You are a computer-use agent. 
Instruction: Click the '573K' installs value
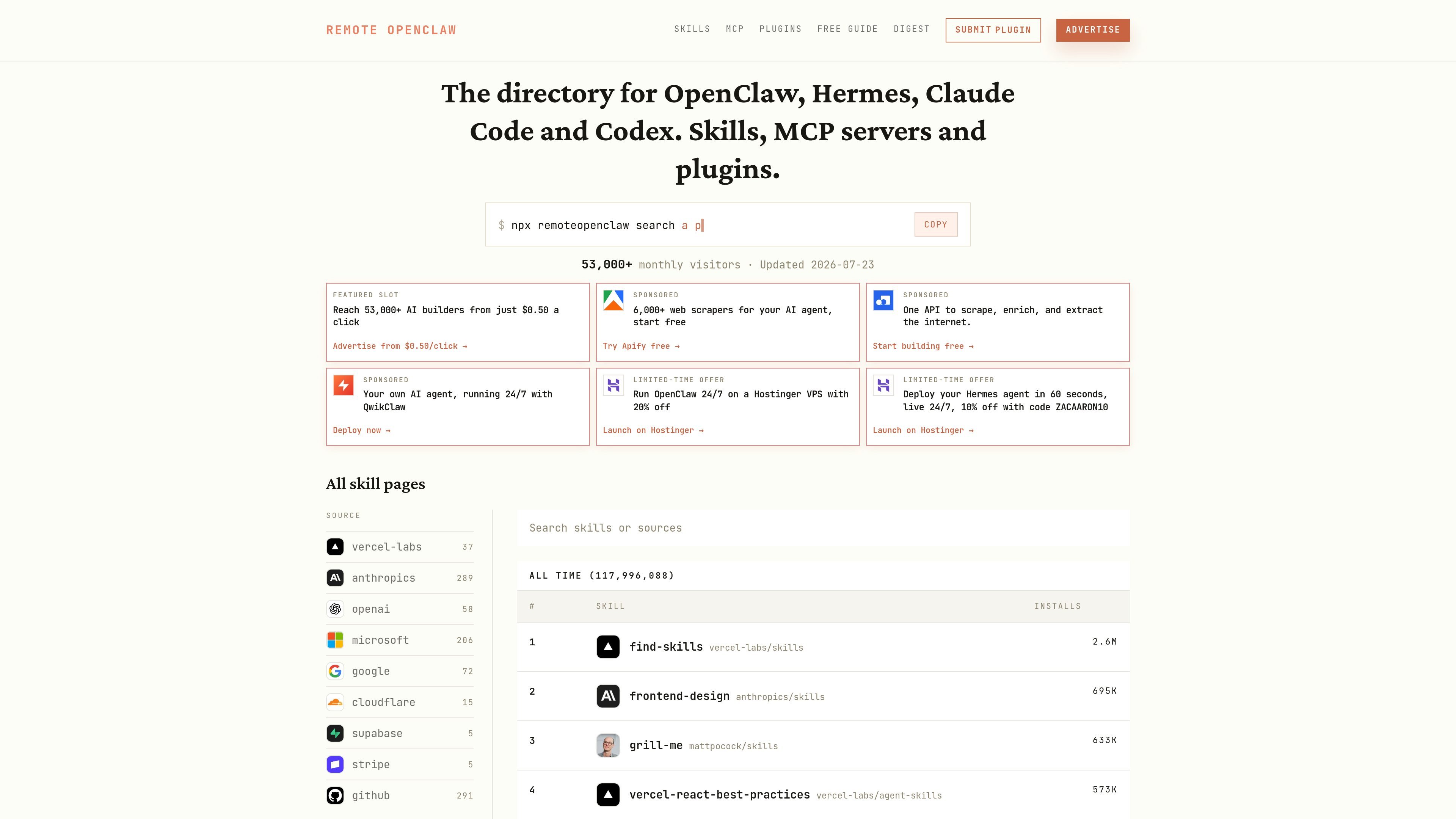(1105, 789)
